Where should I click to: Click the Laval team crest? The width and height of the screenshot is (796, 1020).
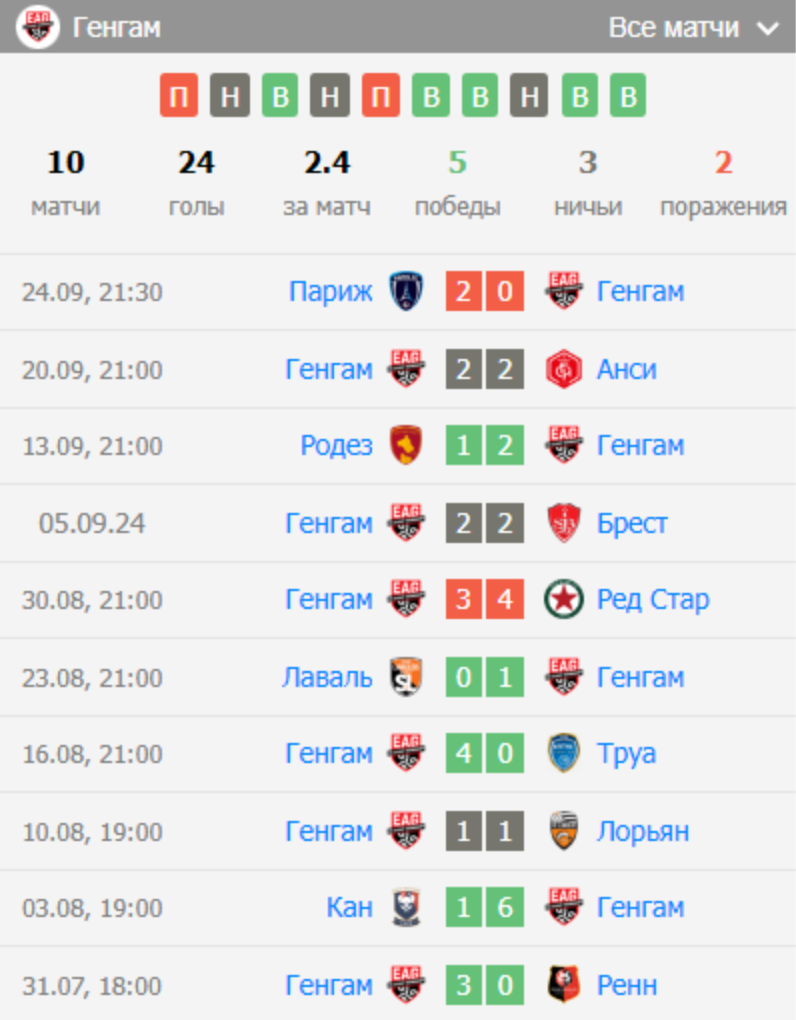click(406, 678)
